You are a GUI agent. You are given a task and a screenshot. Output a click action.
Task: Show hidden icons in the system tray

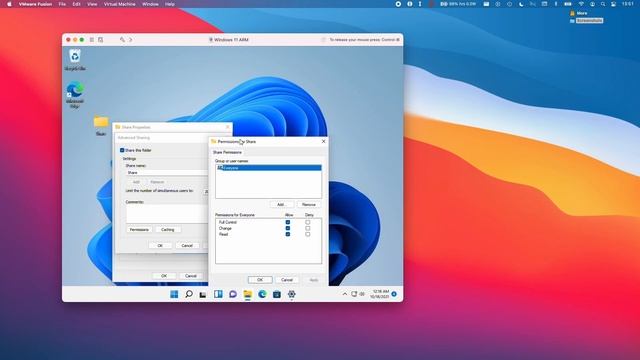tap(344, 294)
